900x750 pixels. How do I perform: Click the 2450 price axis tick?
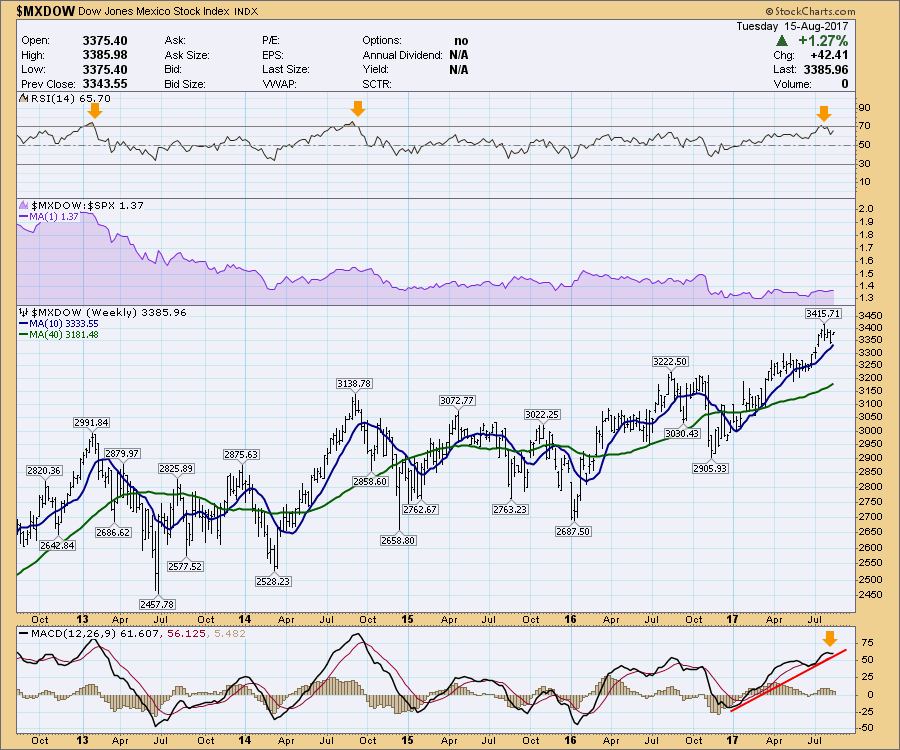coord(870,594)
